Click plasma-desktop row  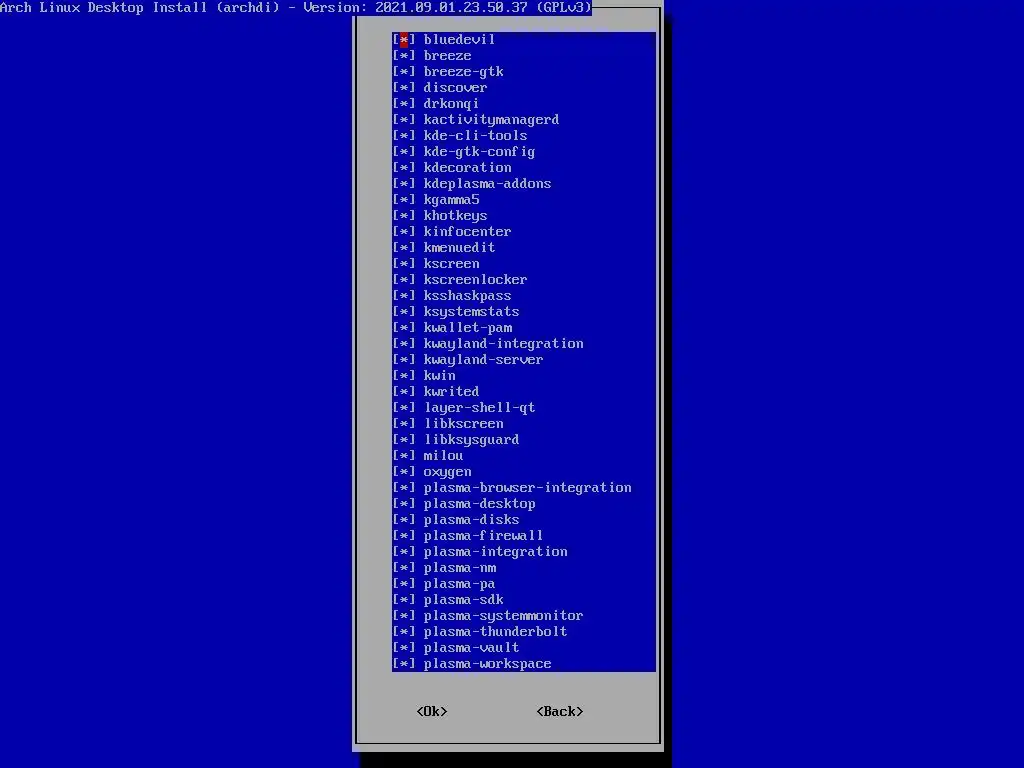(524, 504)
